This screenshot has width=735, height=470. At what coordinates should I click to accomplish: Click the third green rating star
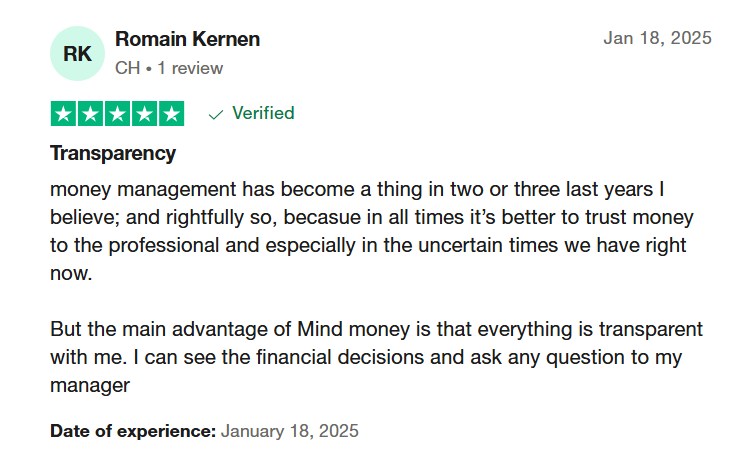click(x=118, y=113)
